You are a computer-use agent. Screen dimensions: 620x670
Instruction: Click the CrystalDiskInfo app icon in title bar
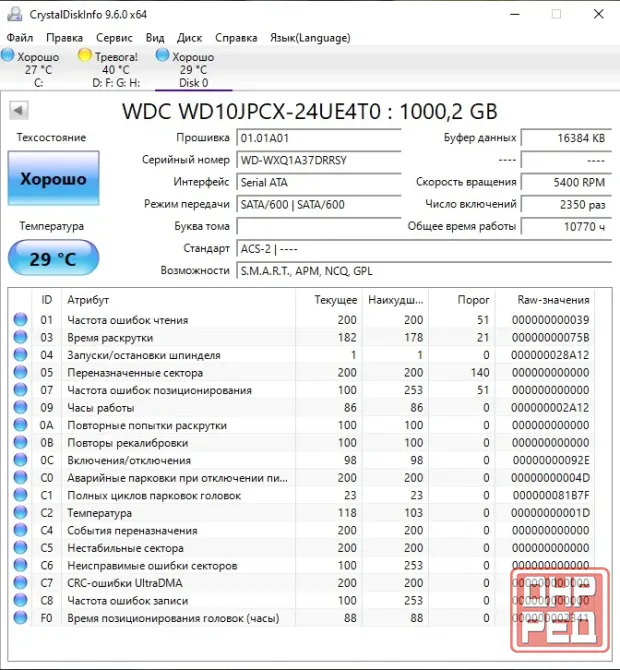tap(15, 14)
